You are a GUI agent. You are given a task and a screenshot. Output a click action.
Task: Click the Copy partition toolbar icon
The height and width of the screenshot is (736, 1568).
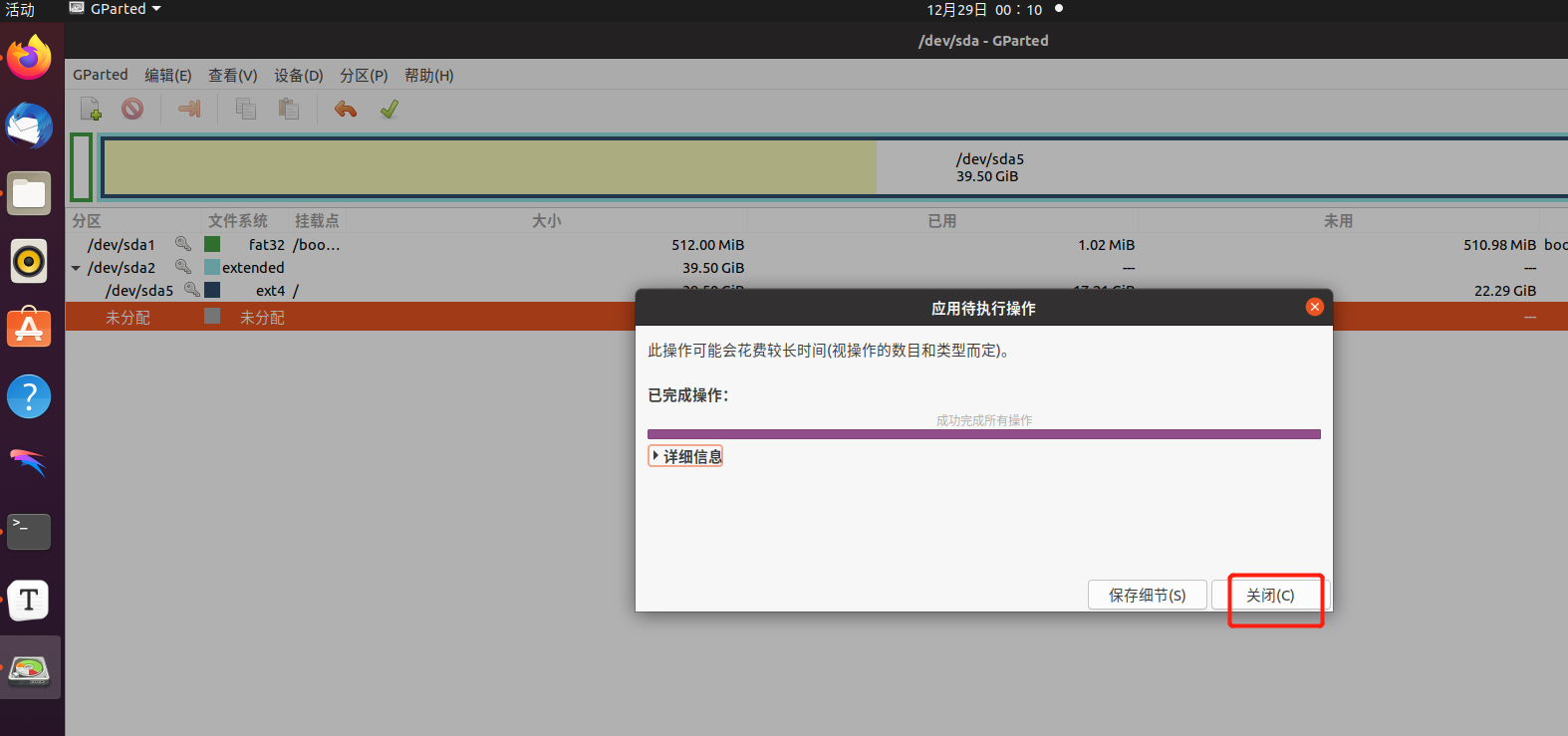point(246,109)
